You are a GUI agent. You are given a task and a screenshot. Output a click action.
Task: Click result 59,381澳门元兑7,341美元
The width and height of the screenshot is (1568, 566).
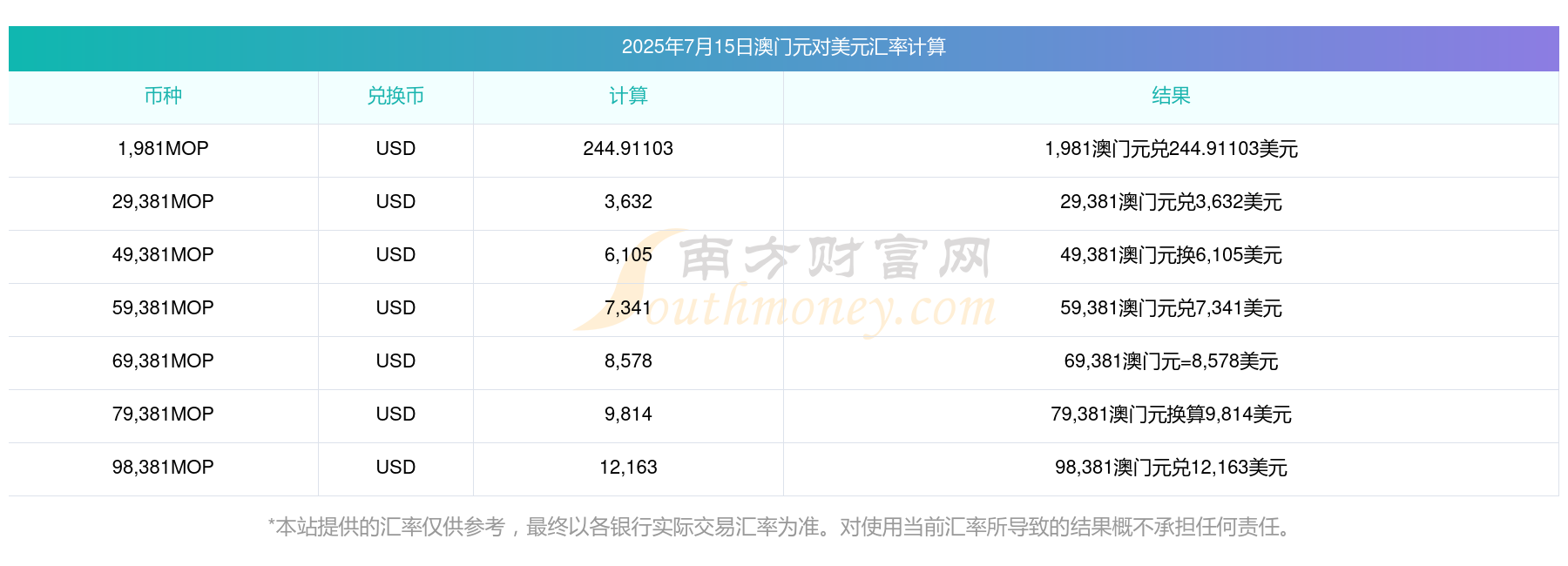click(1171, 308)
